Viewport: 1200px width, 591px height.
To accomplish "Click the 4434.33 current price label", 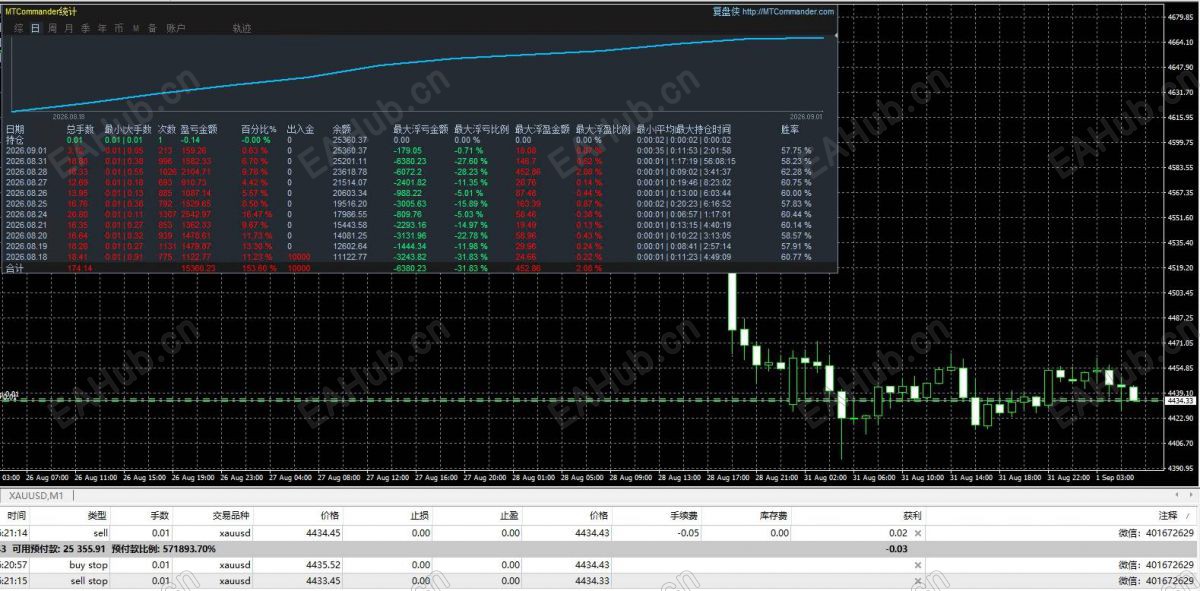I will [1181, 401].
